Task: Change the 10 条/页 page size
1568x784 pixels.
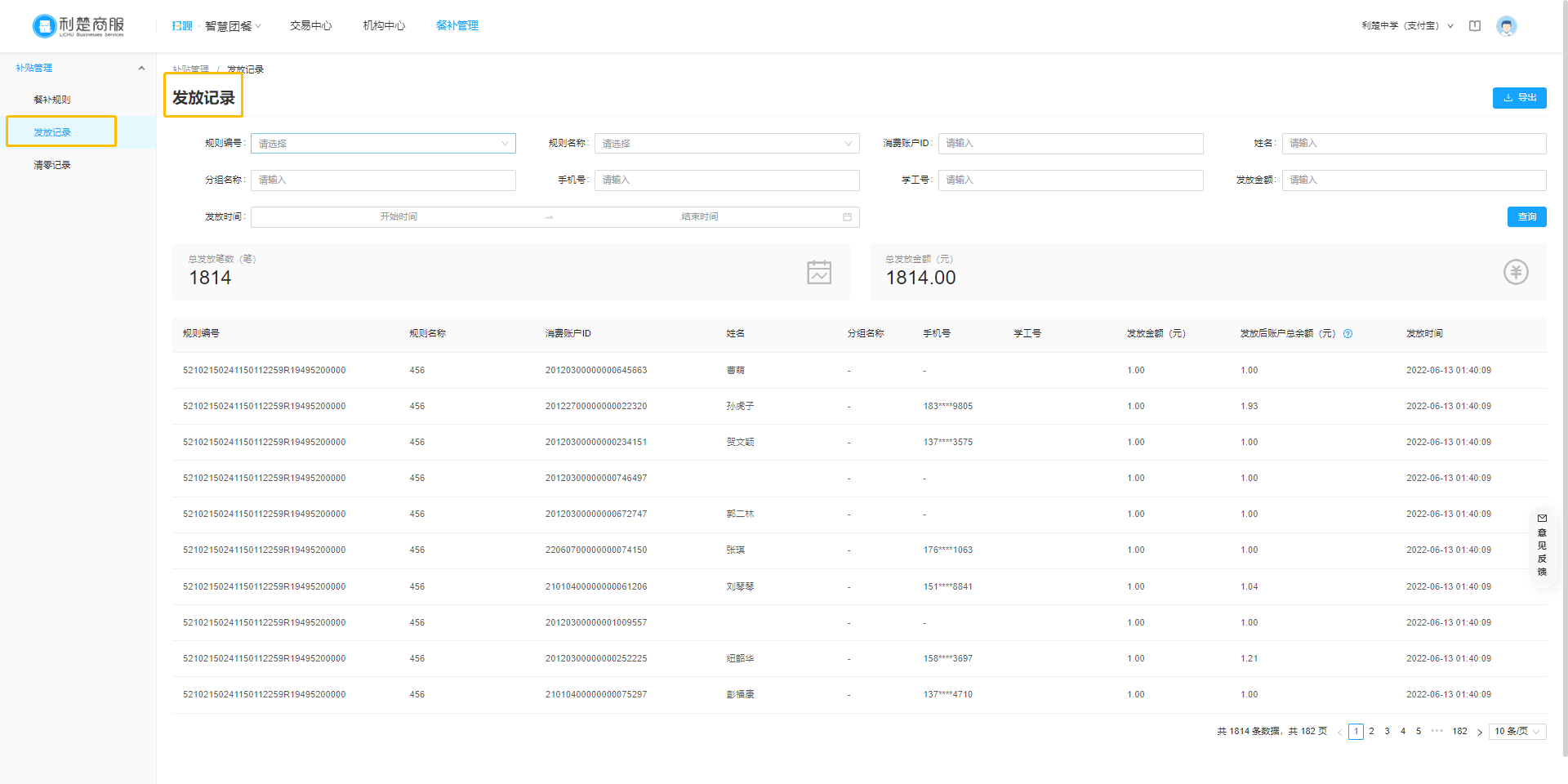Action: (1517, 732)
